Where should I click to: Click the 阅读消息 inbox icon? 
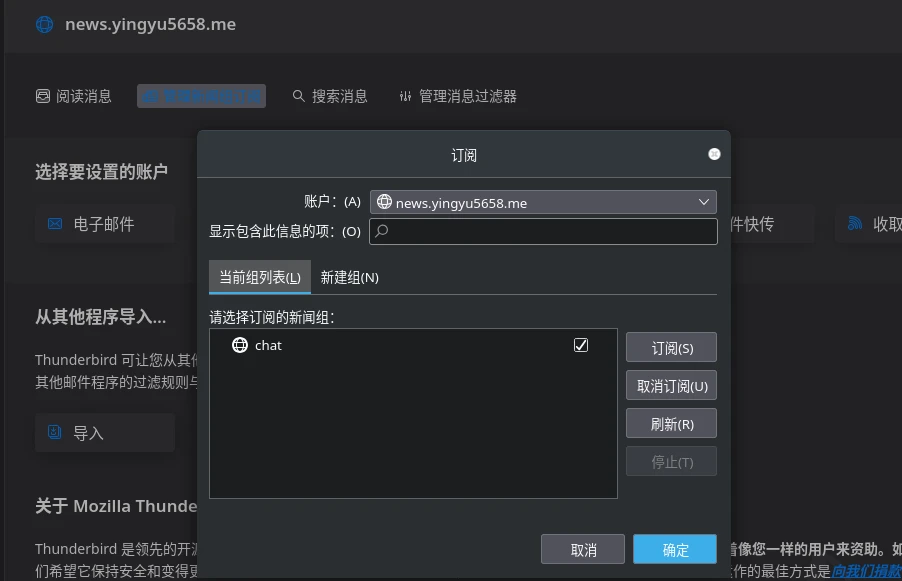(x=43, y=96)
